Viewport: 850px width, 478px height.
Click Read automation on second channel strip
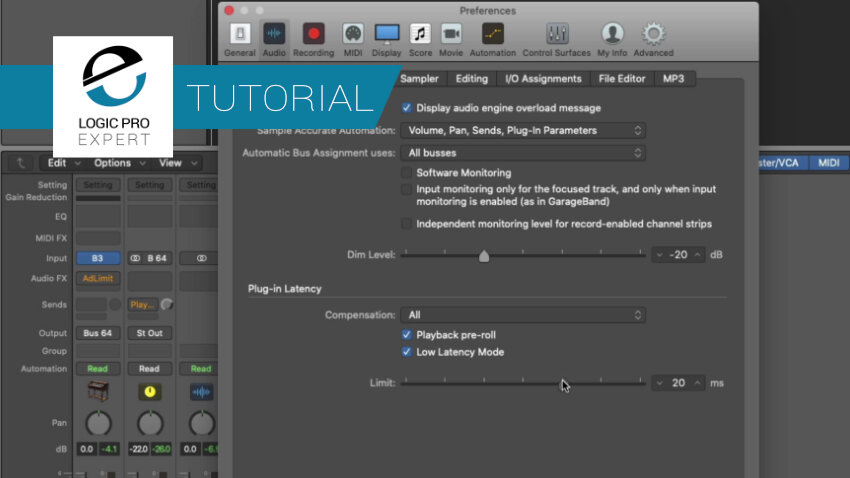pos(150,369)
